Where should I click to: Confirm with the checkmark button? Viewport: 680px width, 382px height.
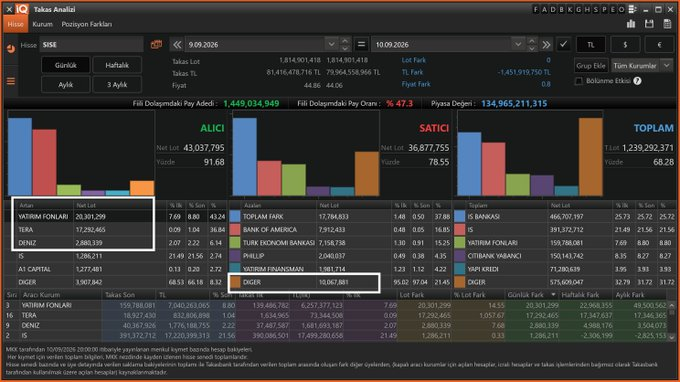tap(563, 44)
